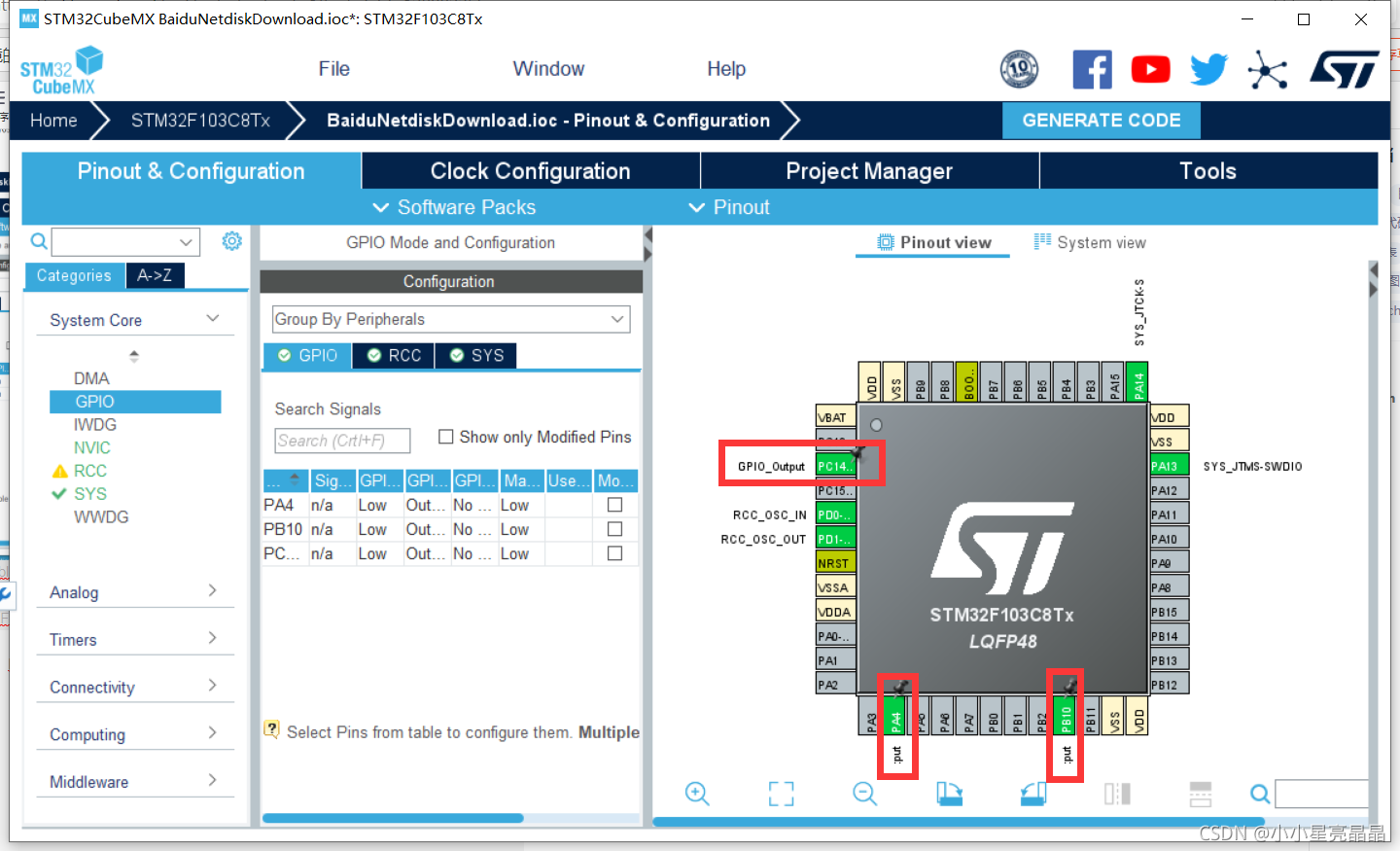Switch to A->Z listing tab
Viewport: 1400px width, 851px height.
[155, 275]
